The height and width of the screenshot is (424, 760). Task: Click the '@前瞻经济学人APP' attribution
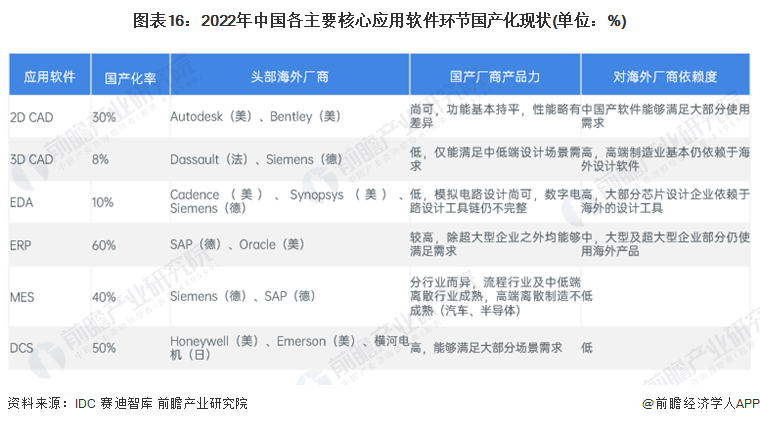[x=701, y=403]
